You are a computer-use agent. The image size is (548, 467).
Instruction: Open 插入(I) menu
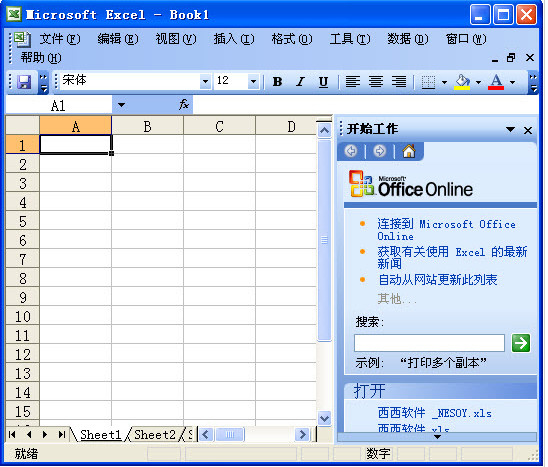coord(234,39)
